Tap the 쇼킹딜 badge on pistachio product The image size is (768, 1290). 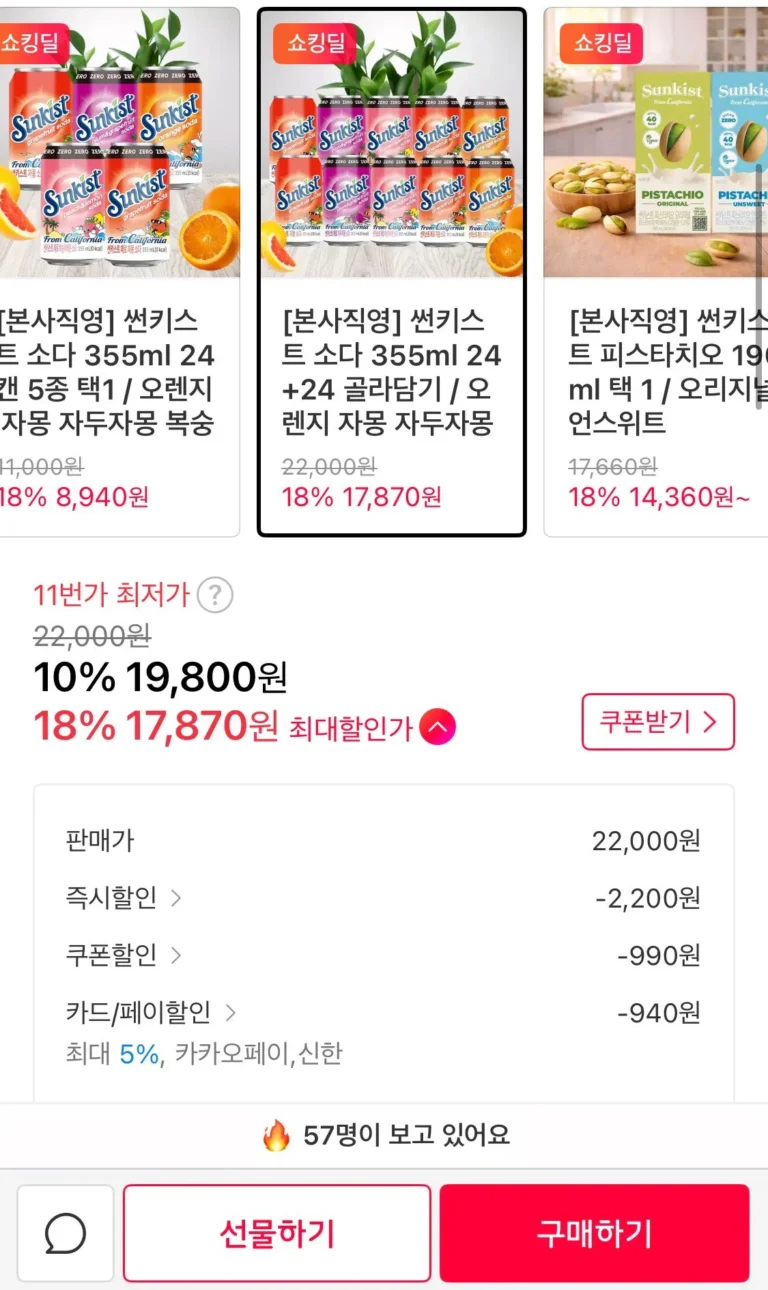point(601,43)
